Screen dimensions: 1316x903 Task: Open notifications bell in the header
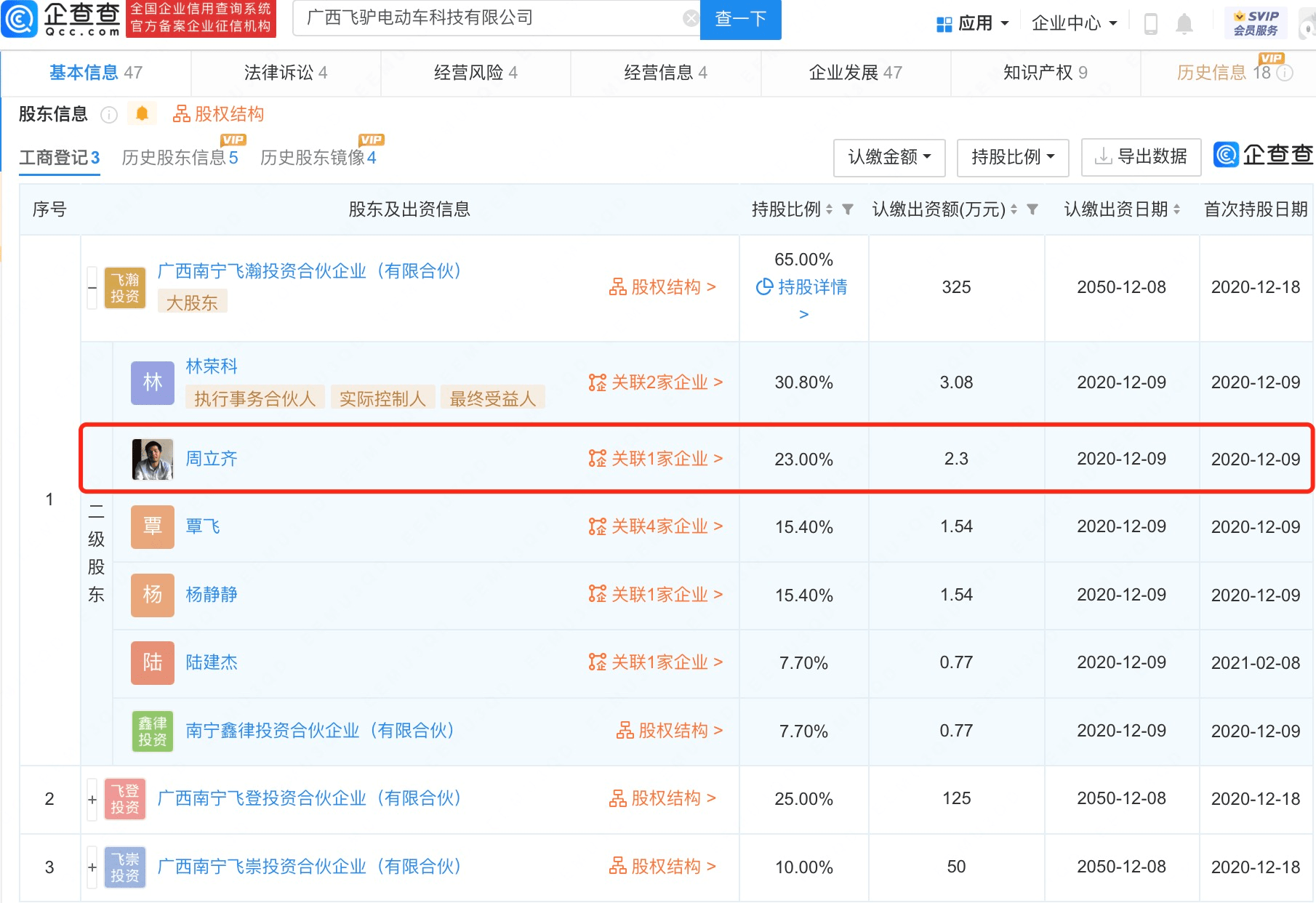[1184, 23]
